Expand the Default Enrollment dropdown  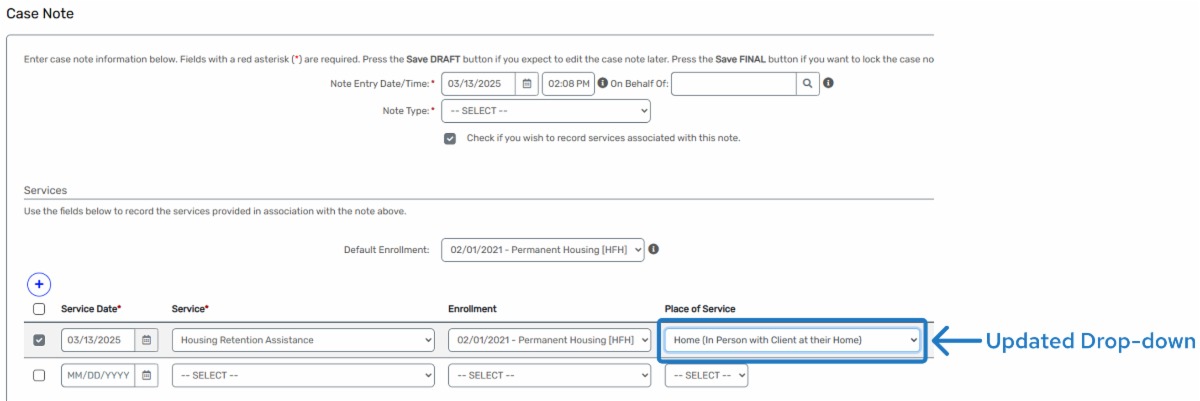(543, 249)
